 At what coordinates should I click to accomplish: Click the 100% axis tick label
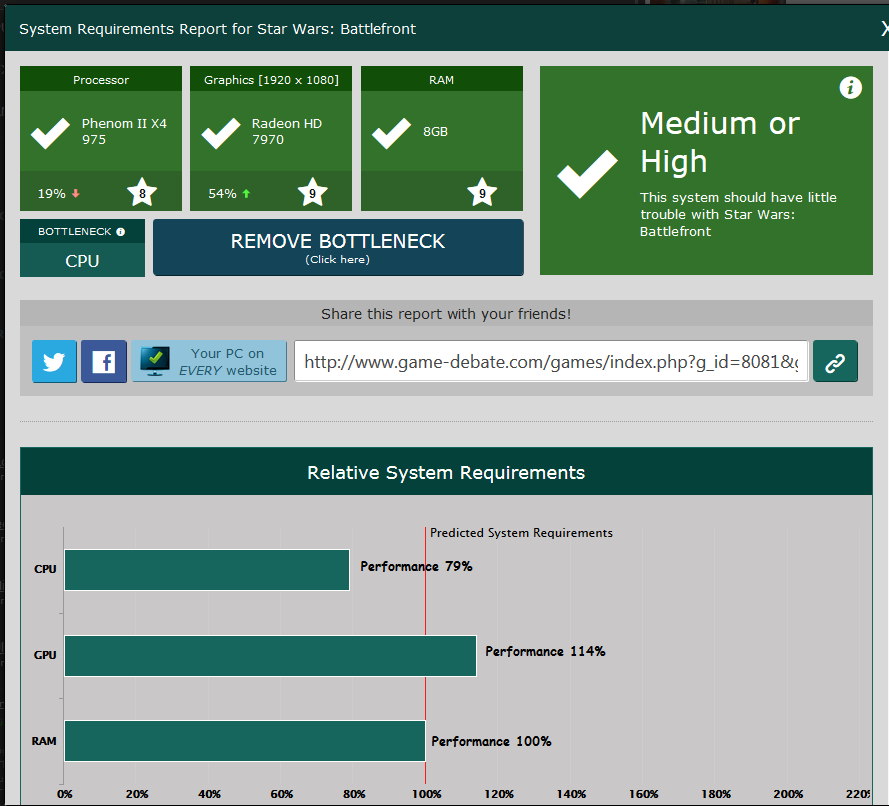pos(426,794)
